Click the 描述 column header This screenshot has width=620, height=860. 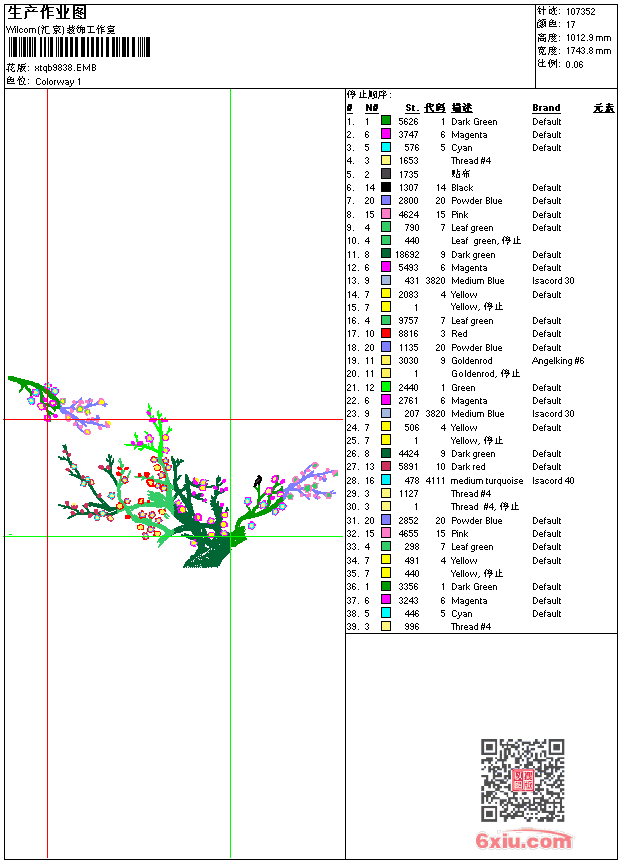click(x=462, y=108)
